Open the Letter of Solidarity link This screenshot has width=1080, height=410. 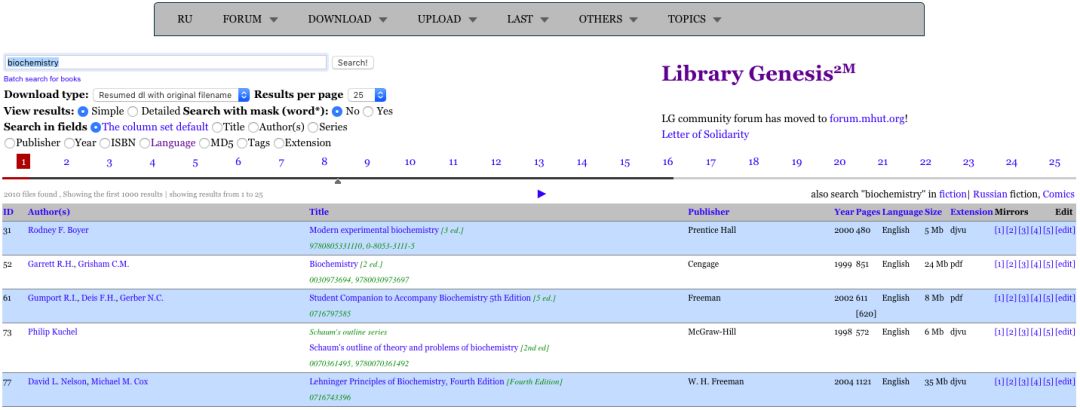point(705,134)
